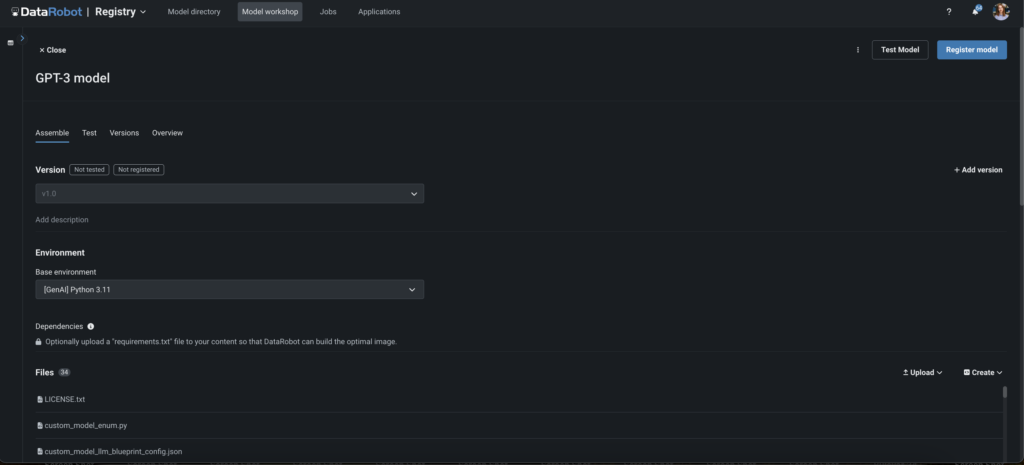Click the help question mark icon
Viewport: 1024px width, 465px height.
pos(949,12)
